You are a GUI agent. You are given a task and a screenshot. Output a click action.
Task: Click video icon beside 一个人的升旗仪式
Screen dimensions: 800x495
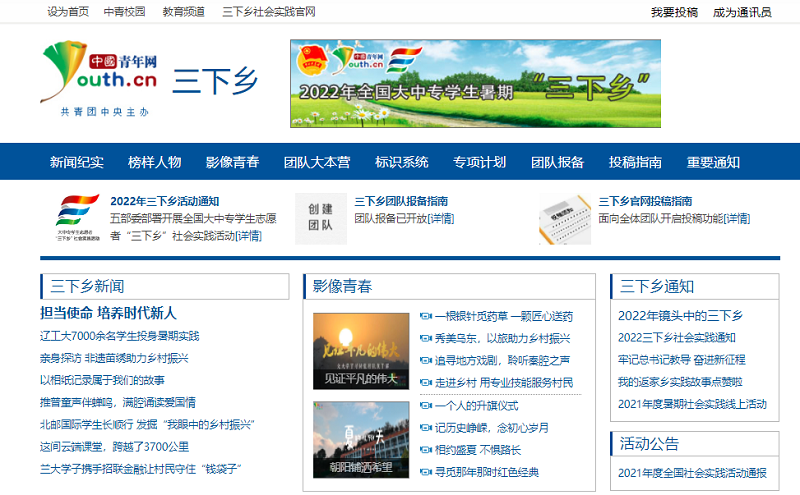click(x=425, y=406)
